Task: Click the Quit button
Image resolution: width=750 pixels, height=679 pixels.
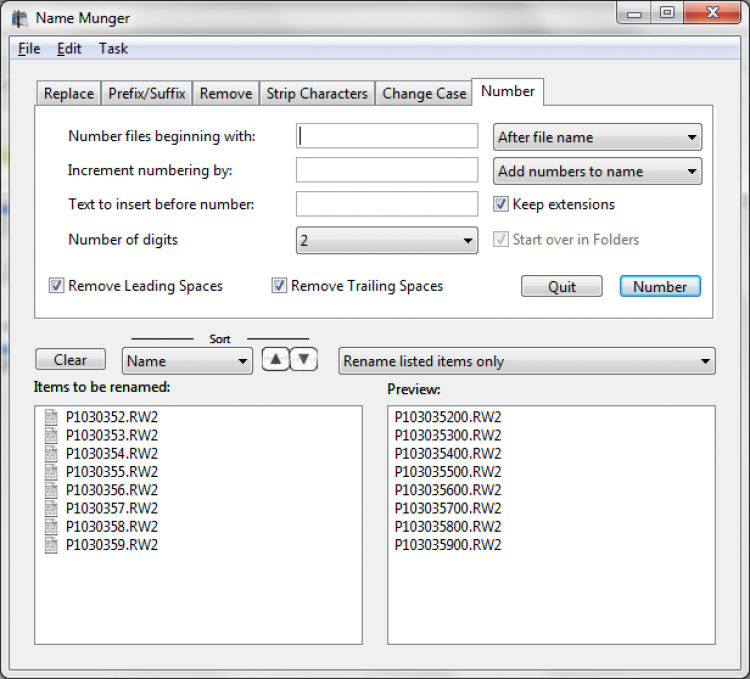Action: [x=562, y=286]
